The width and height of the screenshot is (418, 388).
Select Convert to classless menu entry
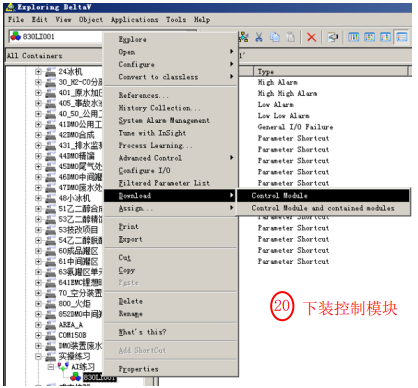[x=171, y=77]
